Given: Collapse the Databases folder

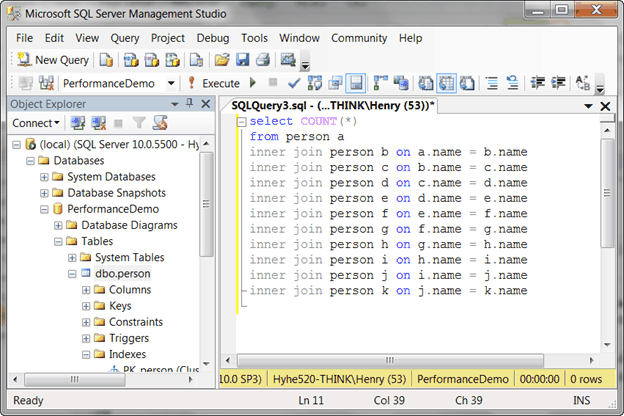Looking at the screenshot, I should point(30,161).
